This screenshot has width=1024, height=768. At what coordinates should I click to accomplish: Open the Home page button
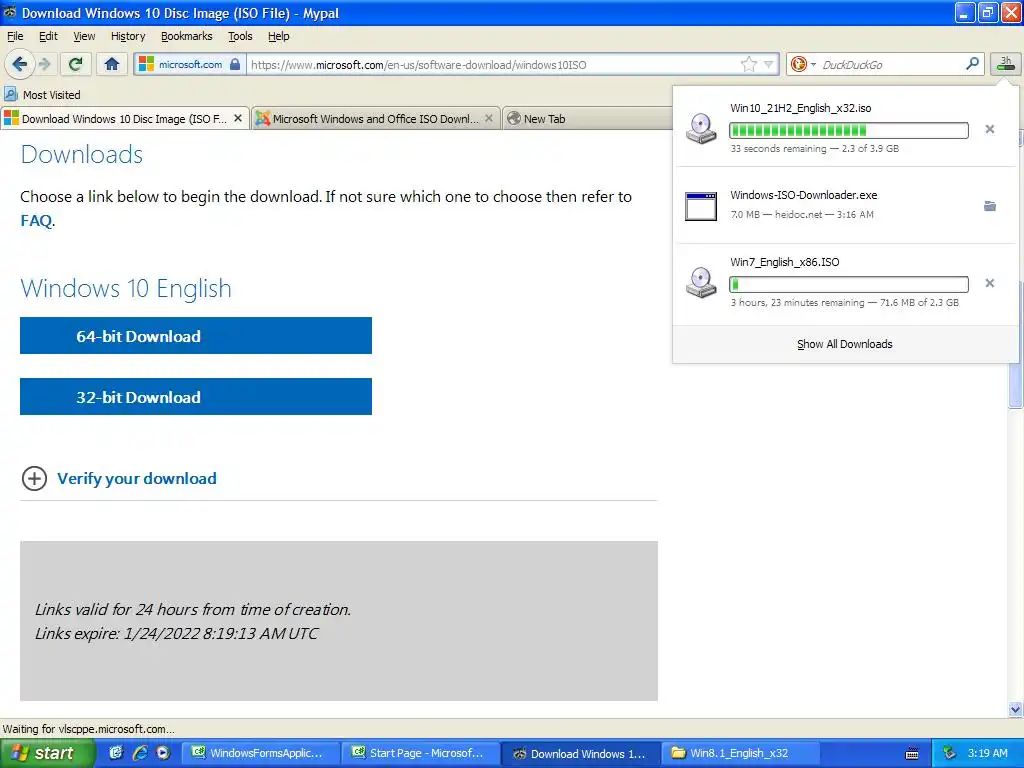(x=112, y=64)
